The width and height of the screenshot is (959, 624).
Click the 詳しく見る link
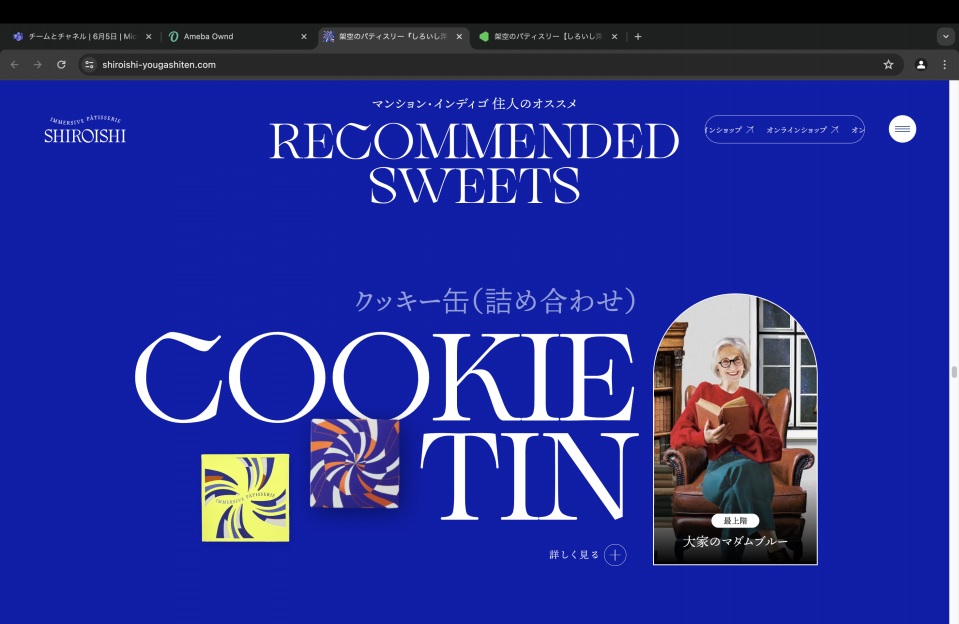[x=574, y=555]
